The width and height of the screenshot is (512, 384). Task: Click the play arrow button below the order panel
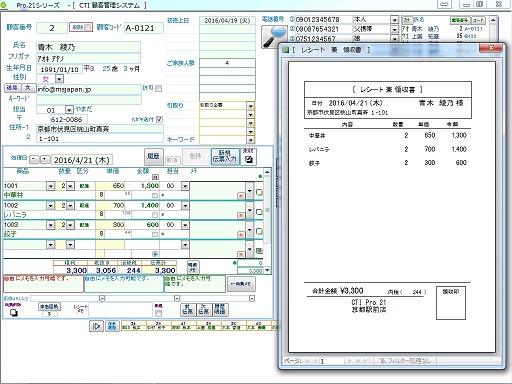(x=96, y=326)
